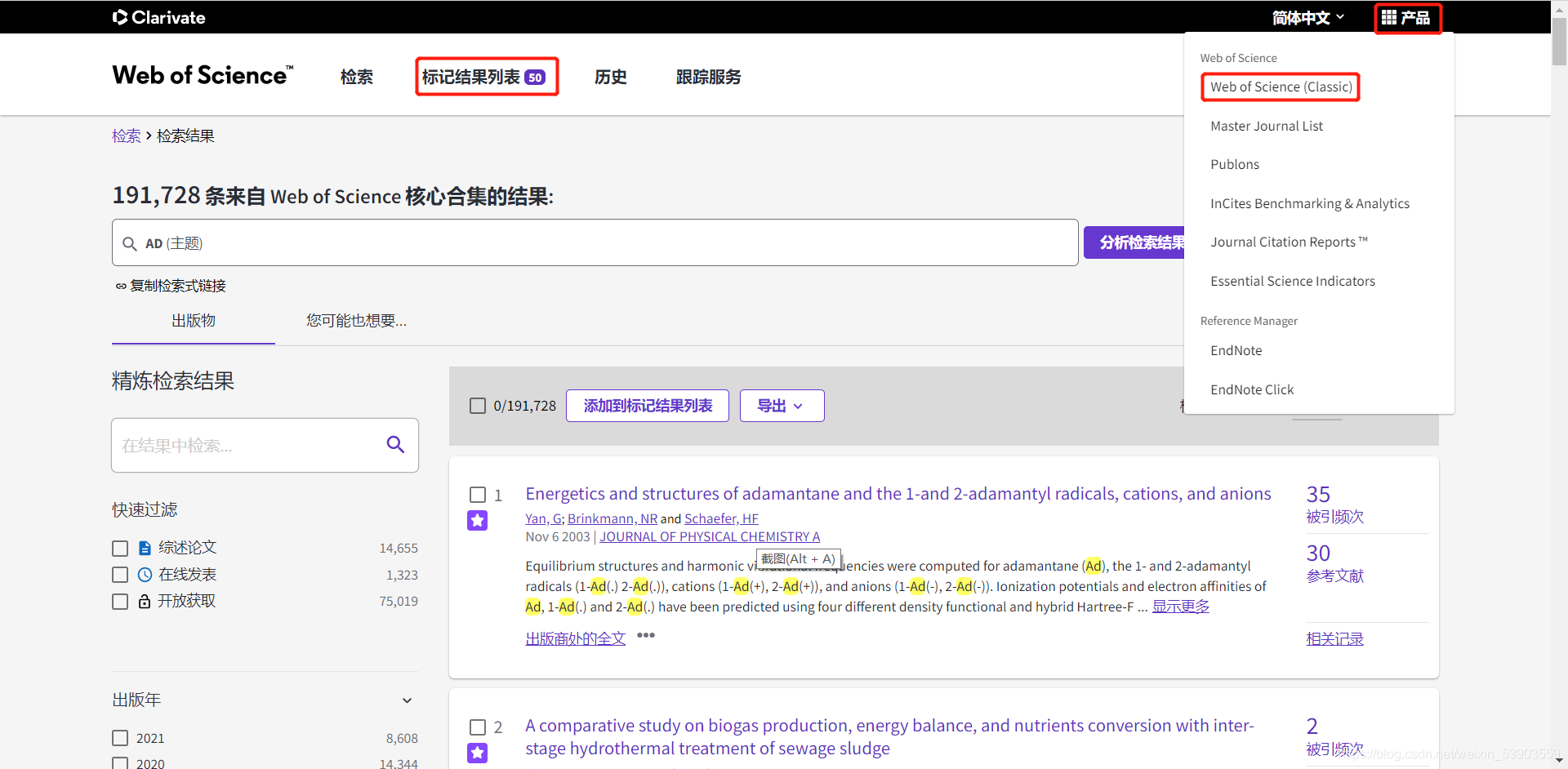Select EndNote in products menu
The height and width of the screenshot is (769, 1568).
point(1236,350)
